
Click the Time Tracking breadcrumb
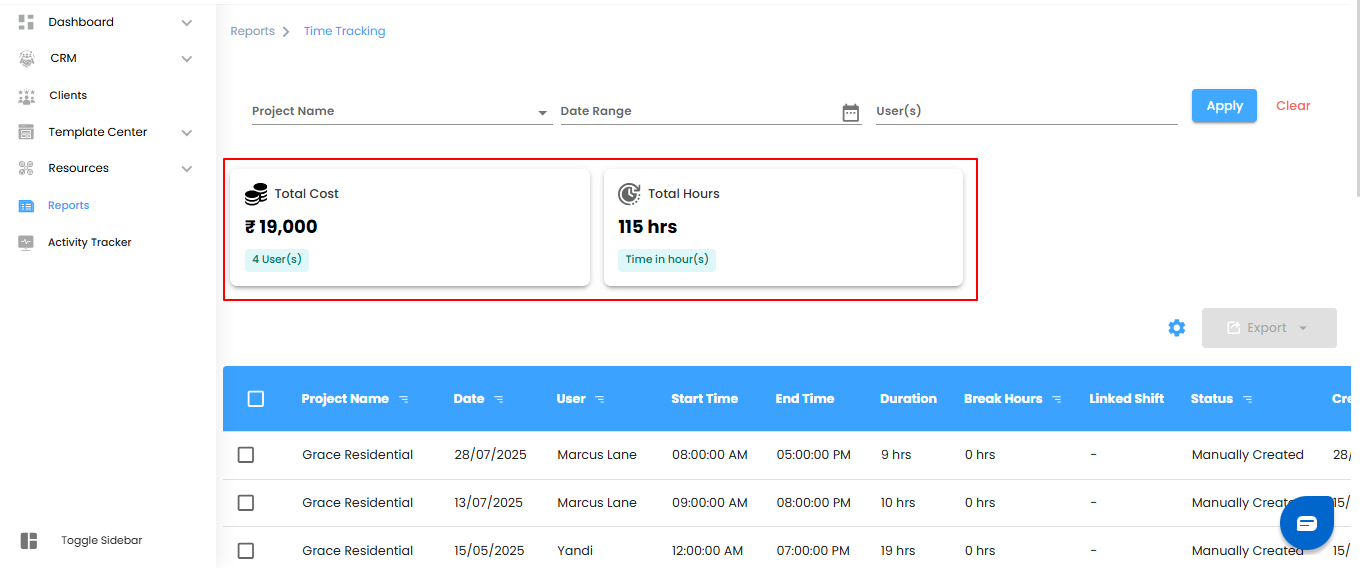[344, 32]
